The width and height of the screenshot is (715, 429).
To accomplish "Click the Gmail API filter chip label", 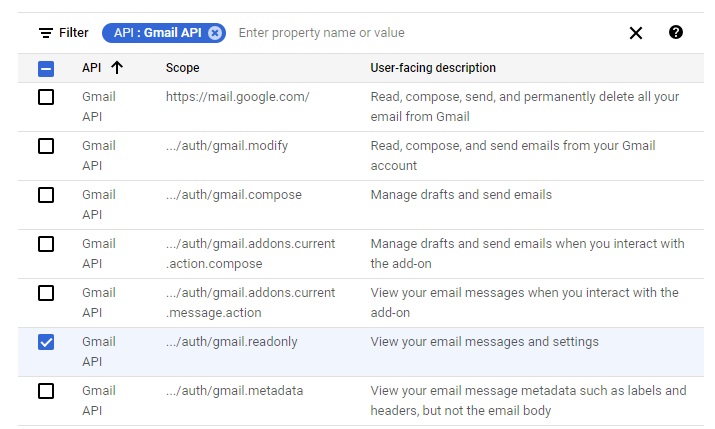I will (x=158, y=33).
